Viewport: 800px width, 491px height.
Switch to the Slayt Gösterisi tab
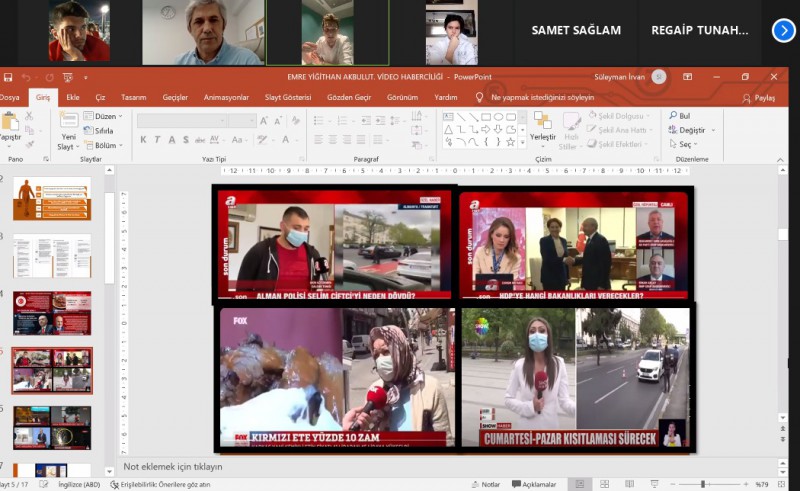click(287, 97)
